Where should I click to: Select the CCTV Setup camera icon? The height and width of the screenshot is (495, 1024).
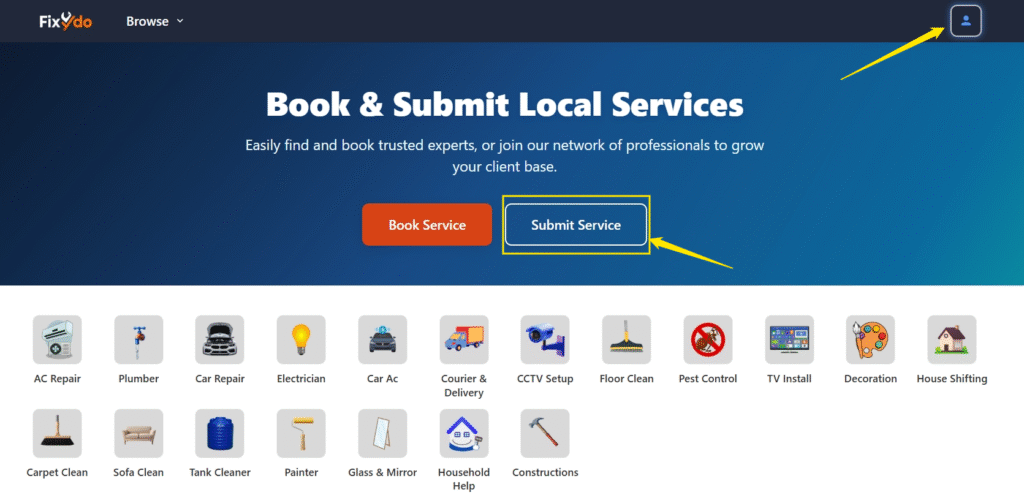545,340
